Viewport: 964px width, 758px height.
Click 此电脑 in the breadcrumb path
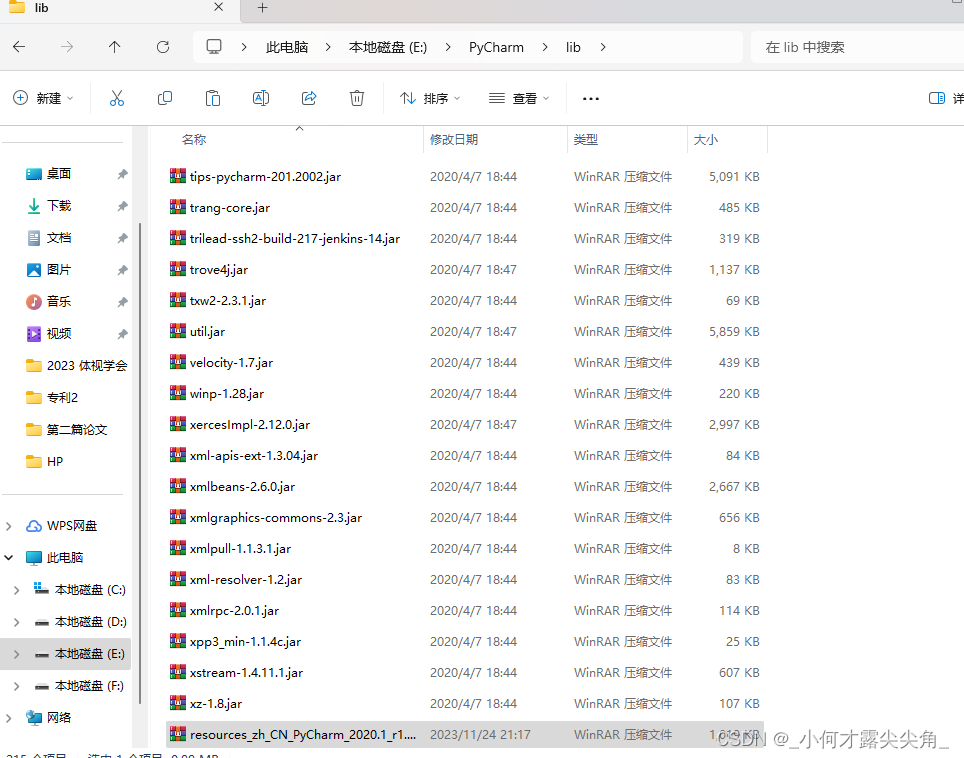pyautogui.click(x=286, y=47)
